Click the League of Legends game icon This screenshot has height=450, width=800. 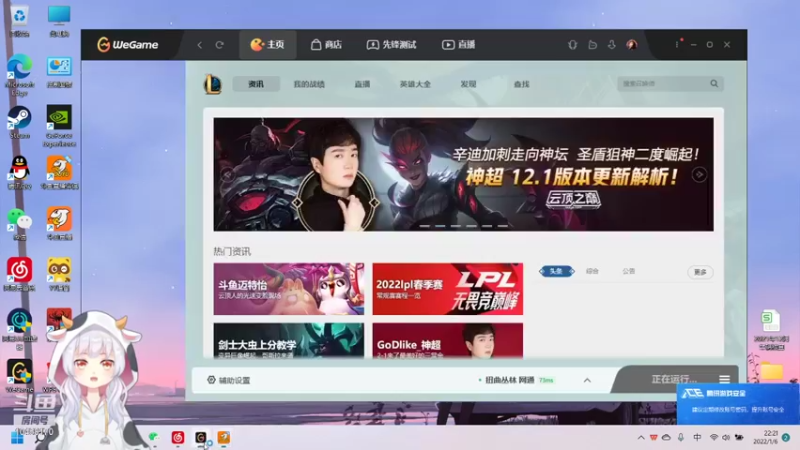[212, 84]
